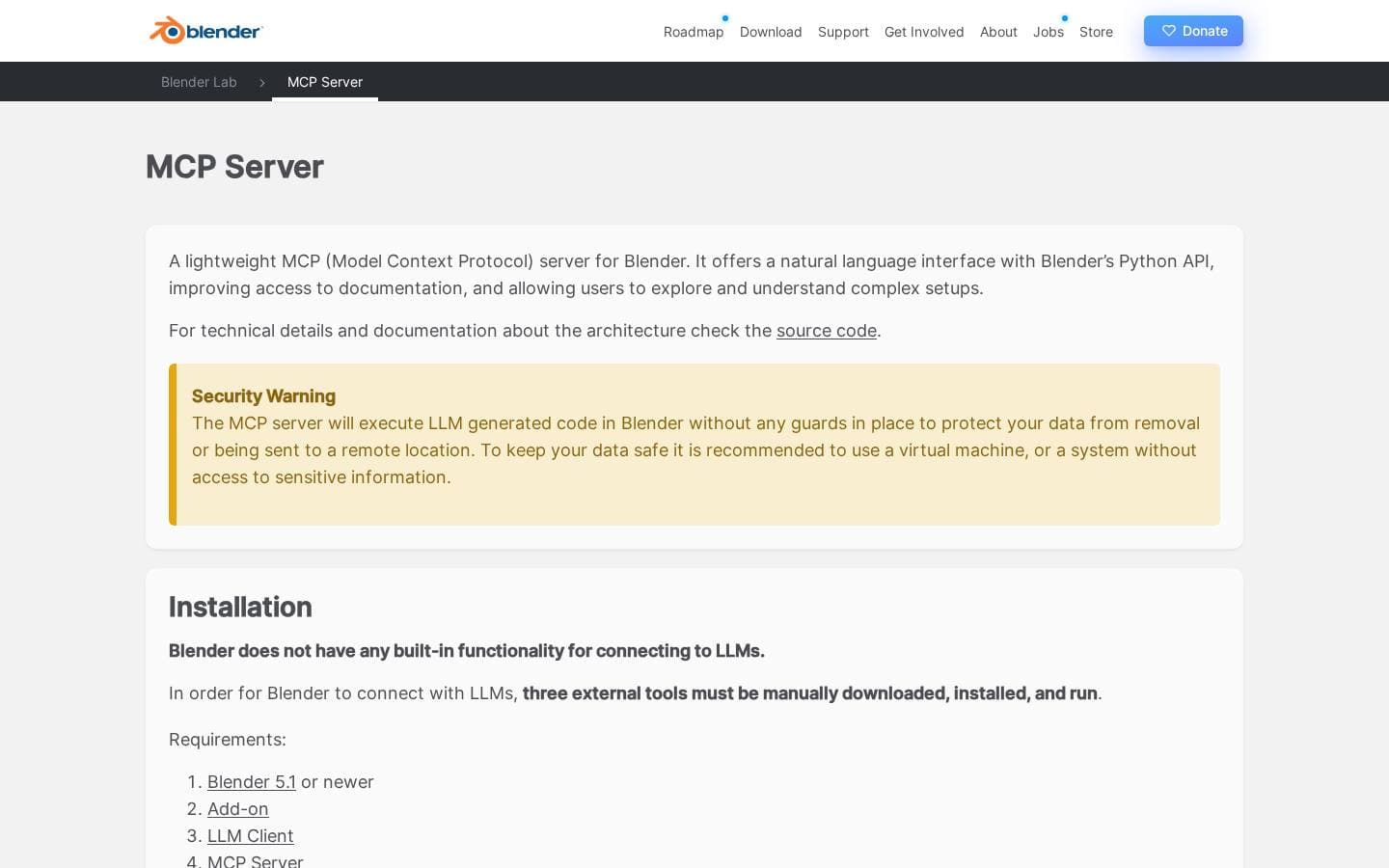The image size is (1389, 868).
Task: Open the Add-on requirement link
Action: 238,809
